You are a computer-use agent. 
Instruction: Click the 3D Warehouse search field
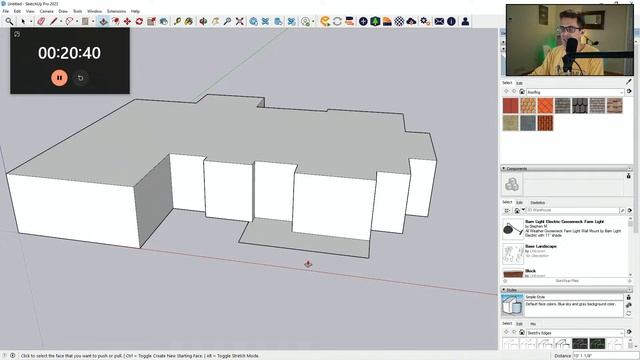(572, 210)
